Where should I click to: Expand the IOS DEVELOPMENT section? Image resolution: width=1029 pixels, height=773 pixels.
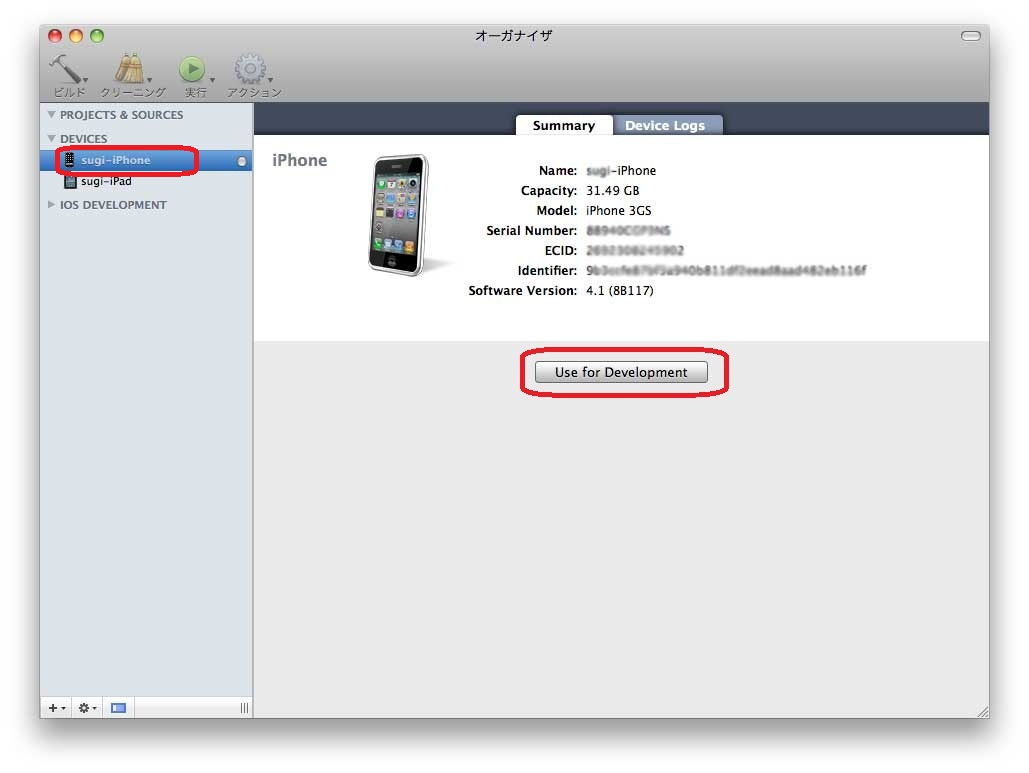(x=52, y=205)
